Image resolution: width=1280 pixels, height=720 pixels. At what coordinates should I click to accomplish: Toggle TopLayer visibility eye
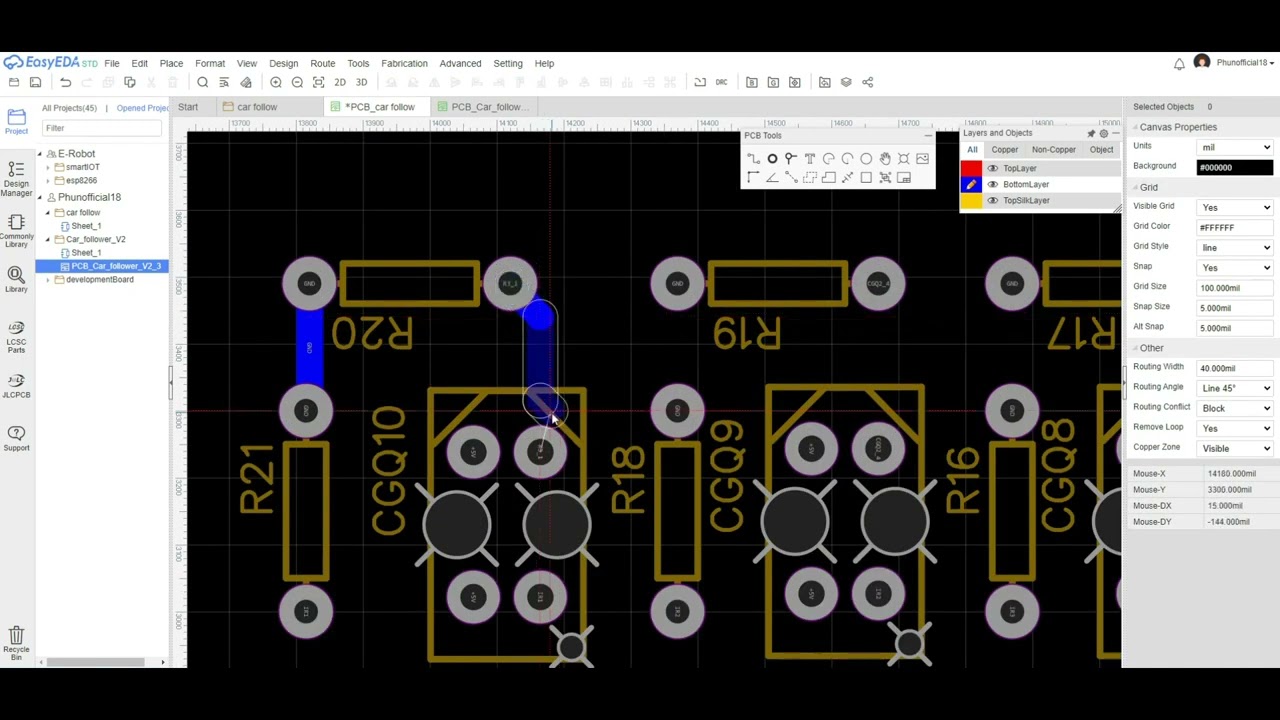[x=992, y=168]
